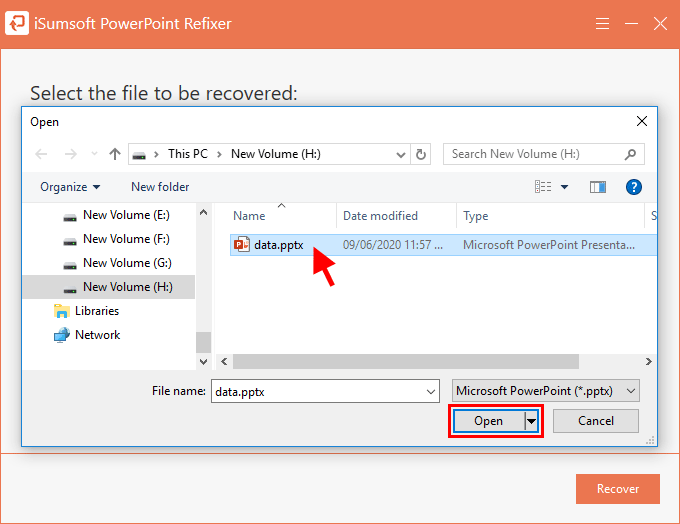Viewport: 680px width, 524px height.
Task: Select New Volume (E:) in navigation tree
Action: point(126,215)
